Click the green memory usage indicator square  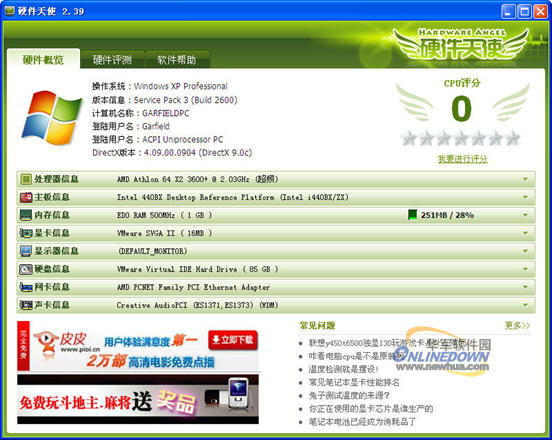coord(412,215)
